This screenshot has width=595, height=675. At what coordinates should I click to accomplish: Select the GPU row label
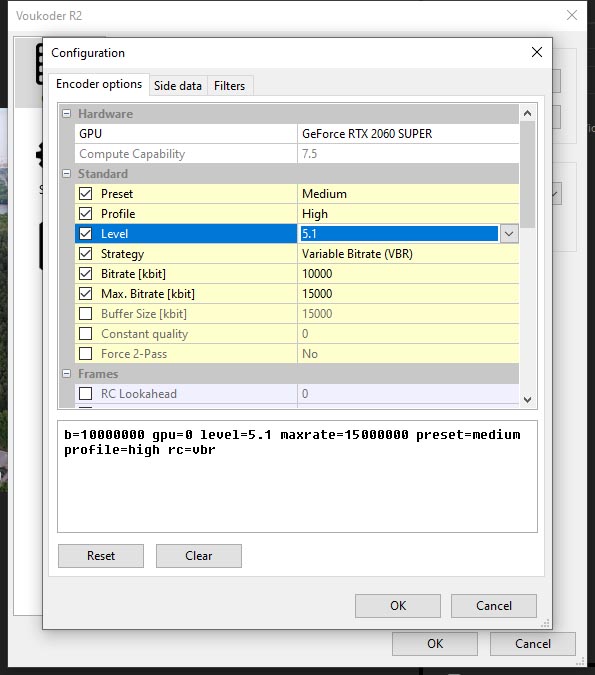[90, 133]
